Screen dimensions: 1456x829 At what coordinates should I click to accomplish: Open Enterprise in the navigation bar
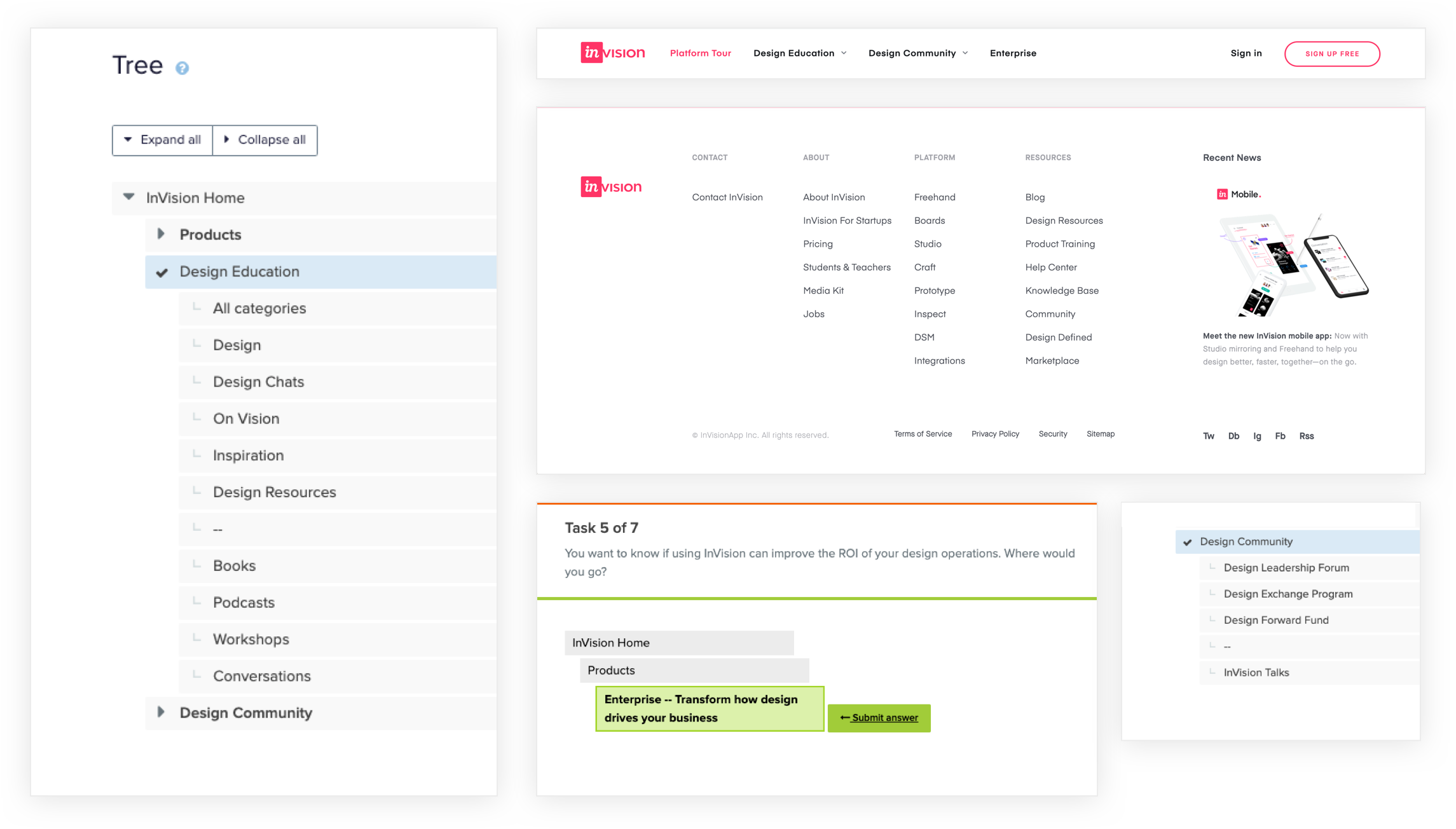tap(1013, 53)
